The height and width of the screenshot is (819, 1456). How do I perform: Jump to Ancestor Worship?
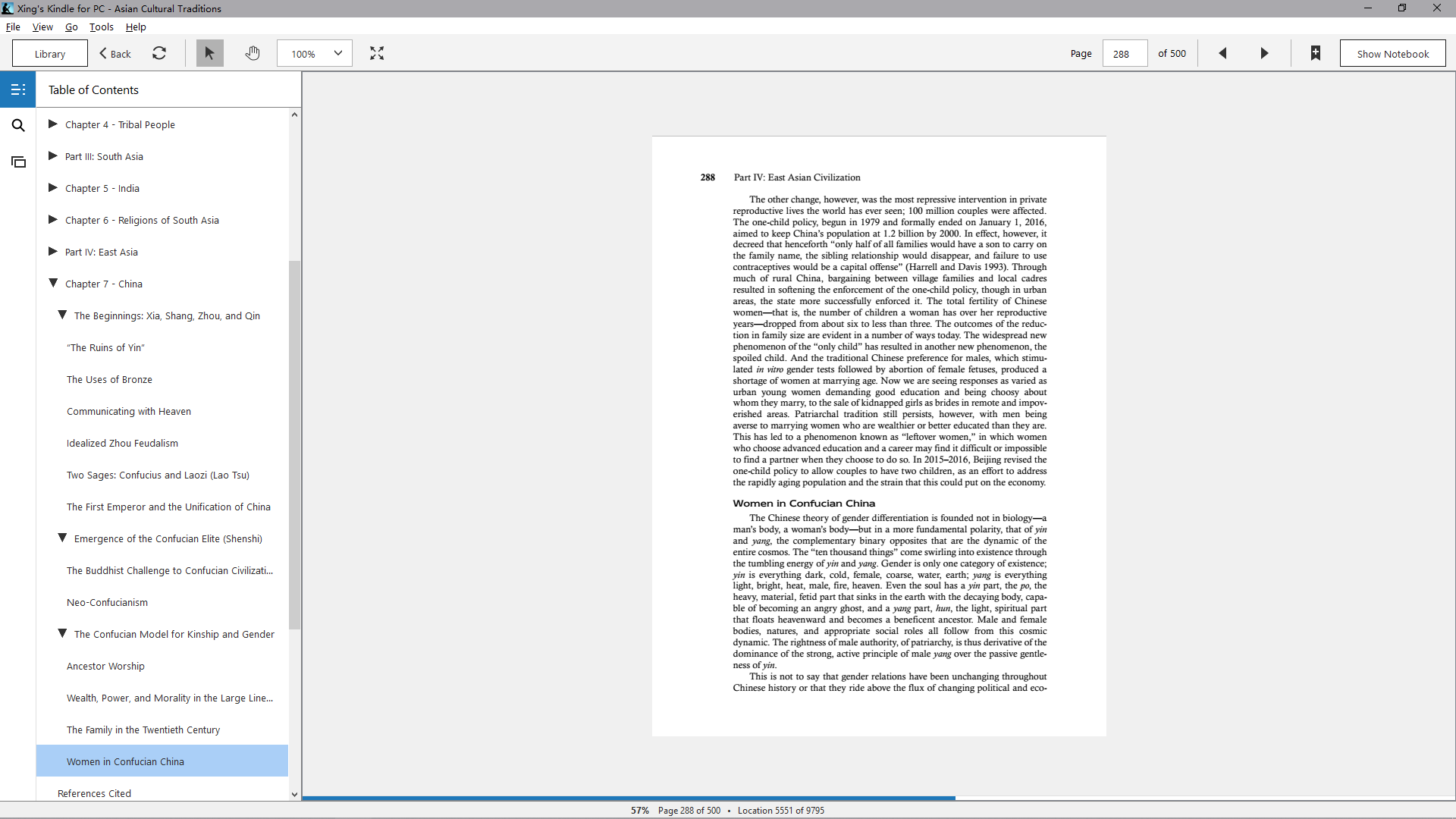coord(105,666)
